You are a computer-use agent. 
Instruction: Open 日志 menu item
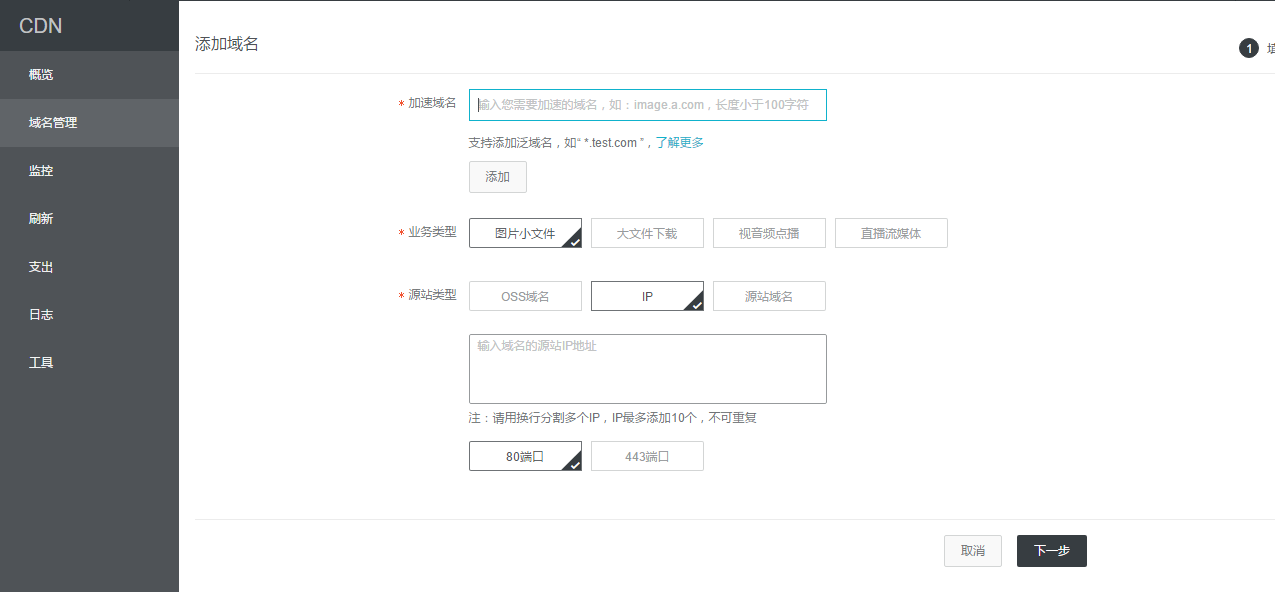point(41,315)
